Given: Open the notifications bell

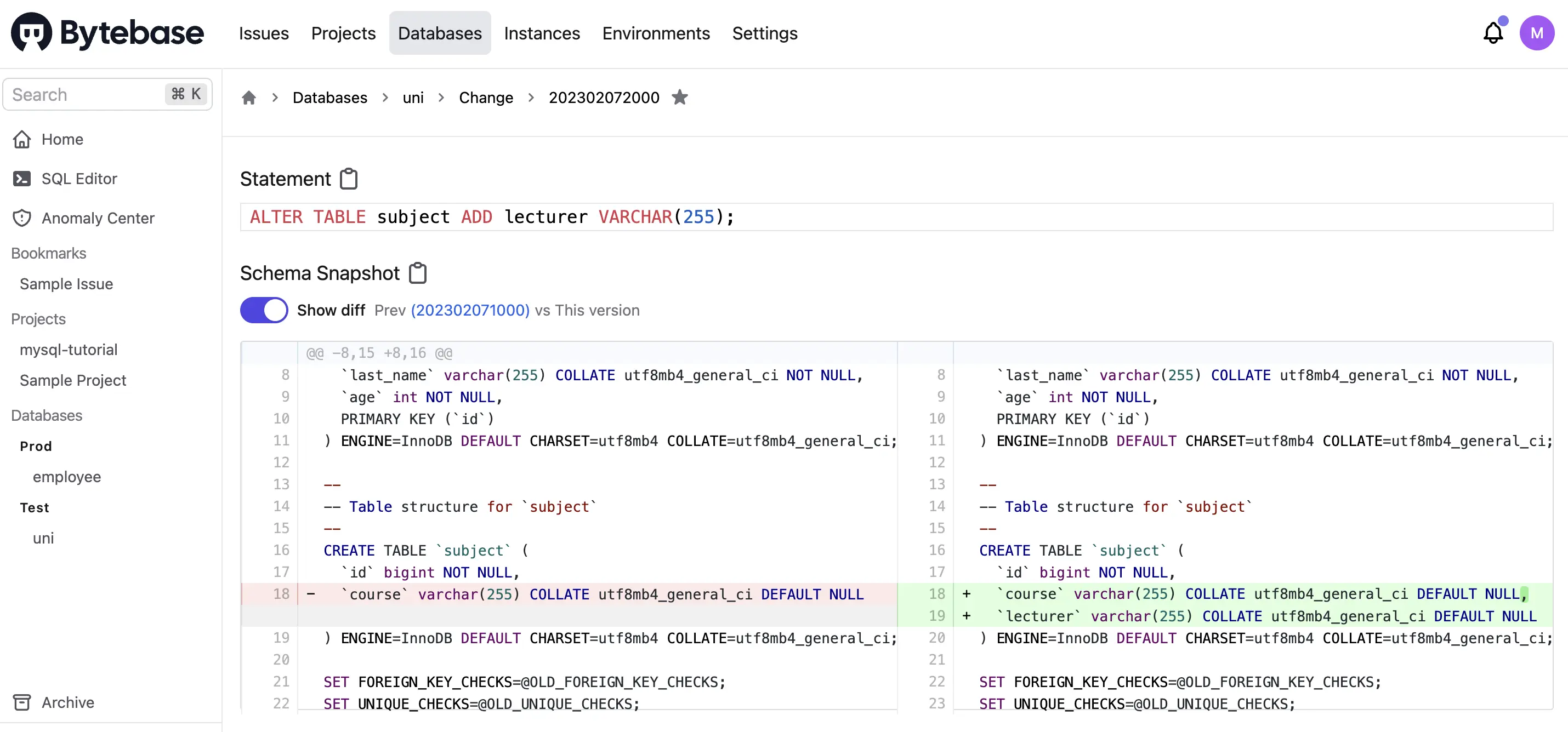Looking at the screenshot, I should (x=1493, y=33).
